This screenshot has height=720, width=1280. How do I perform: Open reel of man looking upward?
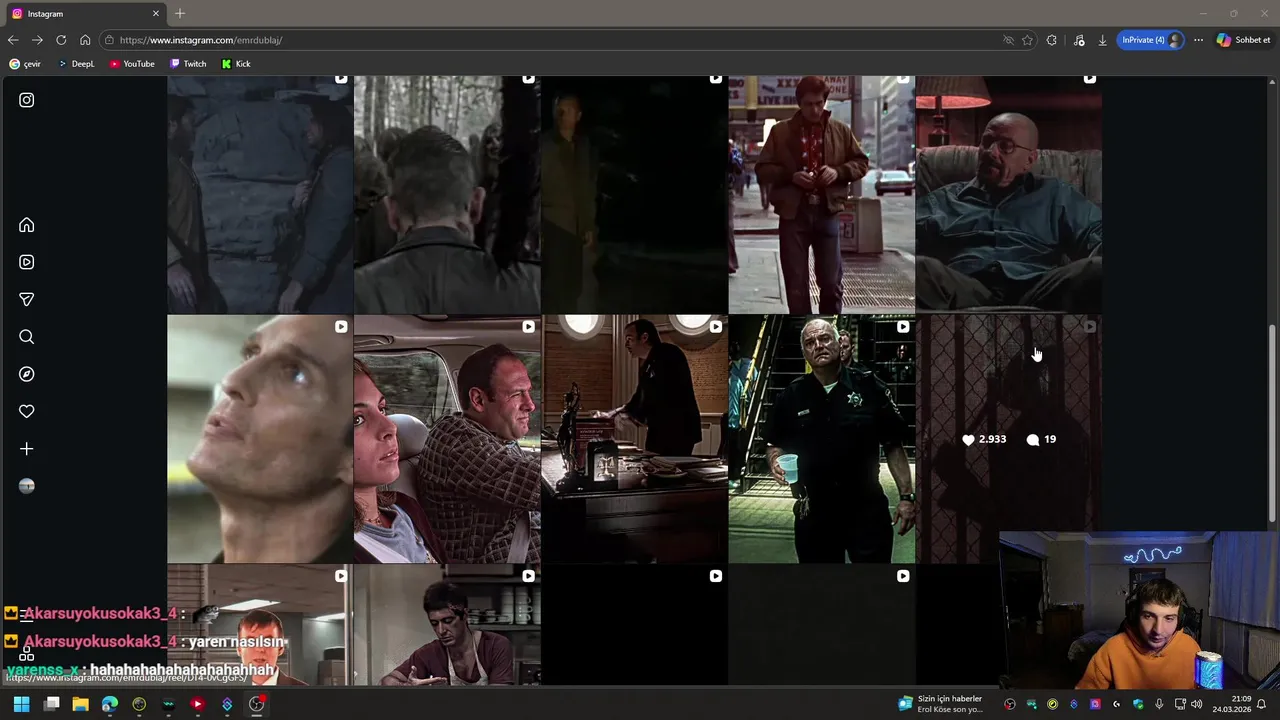point(259,439)
